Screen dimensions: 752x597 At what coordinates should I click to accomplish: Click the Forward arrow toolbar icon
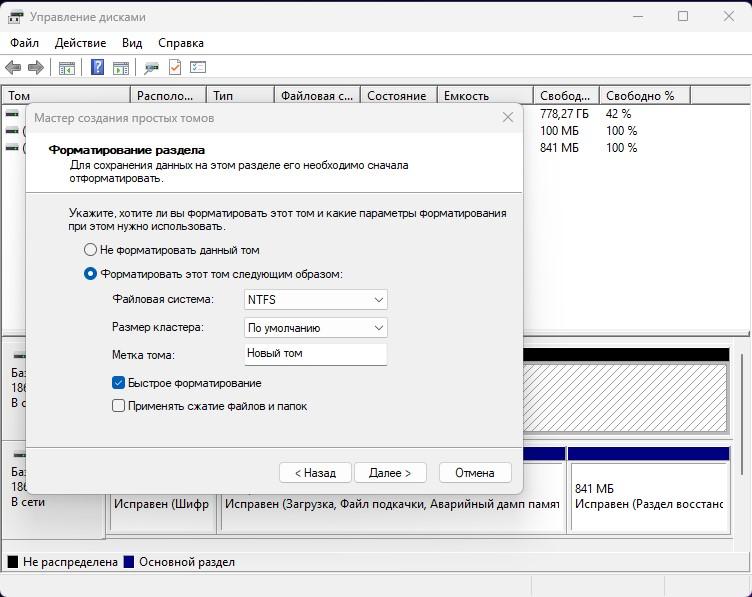pyautogui.click(x=36, y=68)
